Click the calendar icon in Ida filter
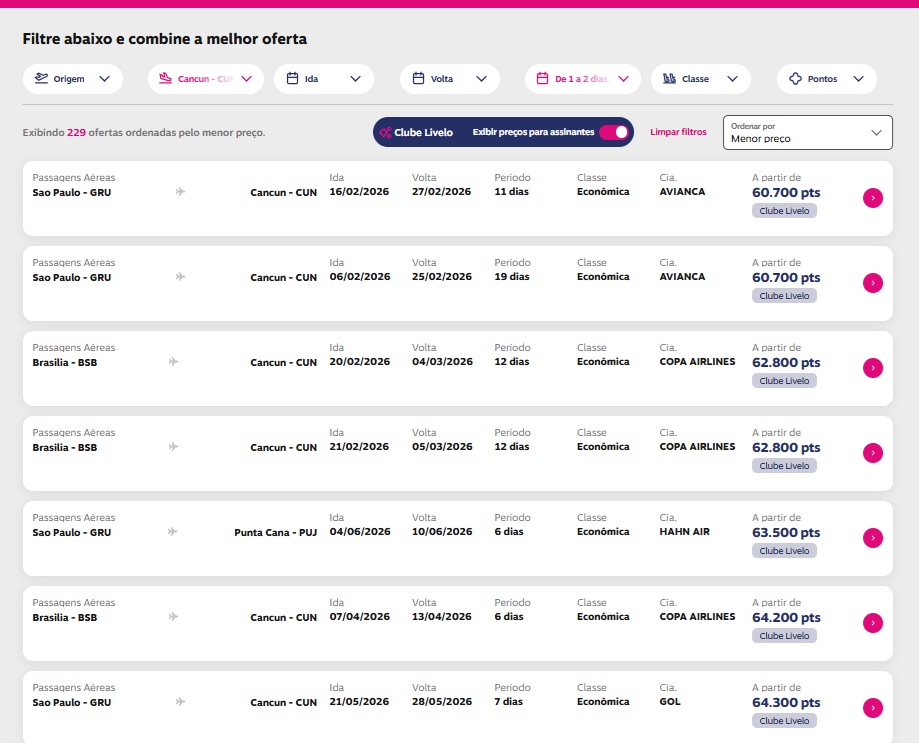This screenshot has width=919, height=743. 292,79
